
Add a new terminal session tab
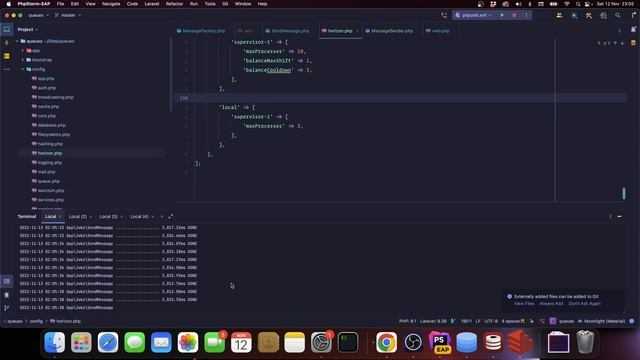[162, 216]
